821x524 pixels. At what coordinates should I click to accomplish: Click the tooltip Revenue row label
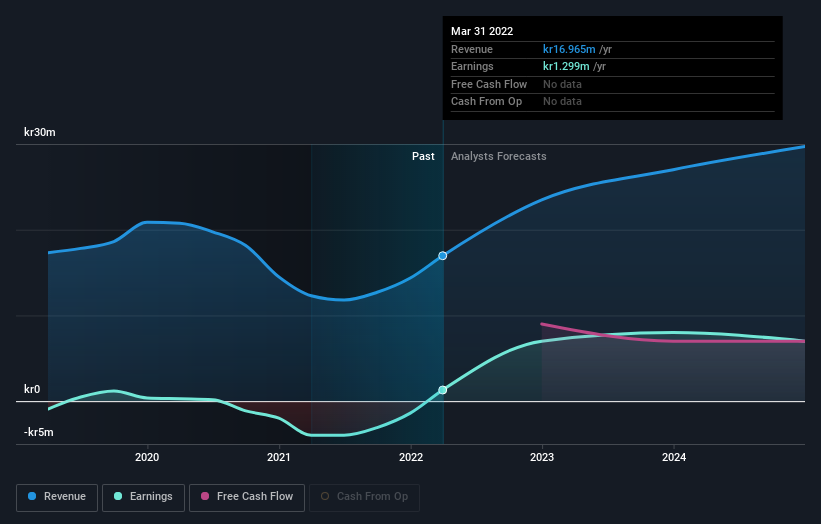pyautogui.click(x=472, y=49)
